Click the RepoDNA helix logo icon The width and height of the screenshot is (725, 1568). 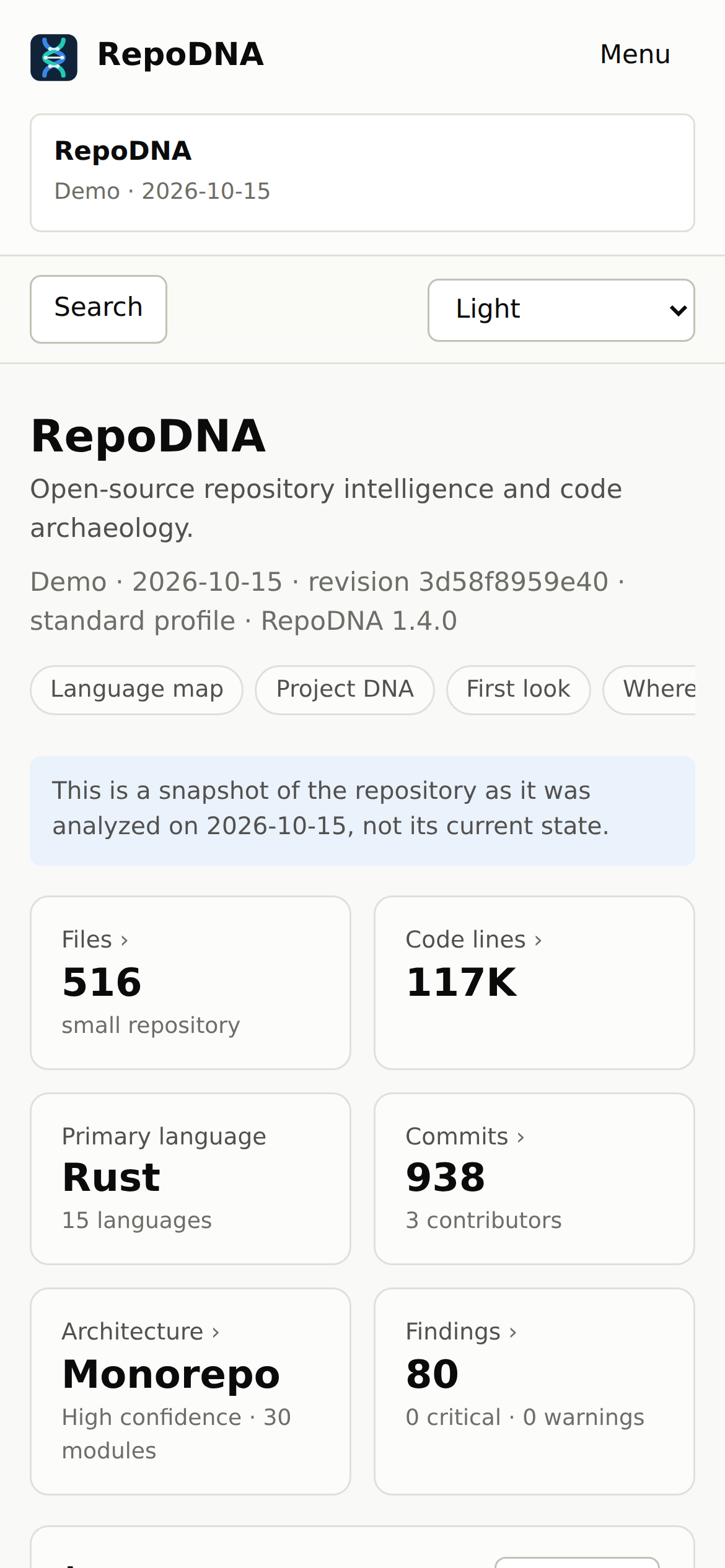[54, 58]
